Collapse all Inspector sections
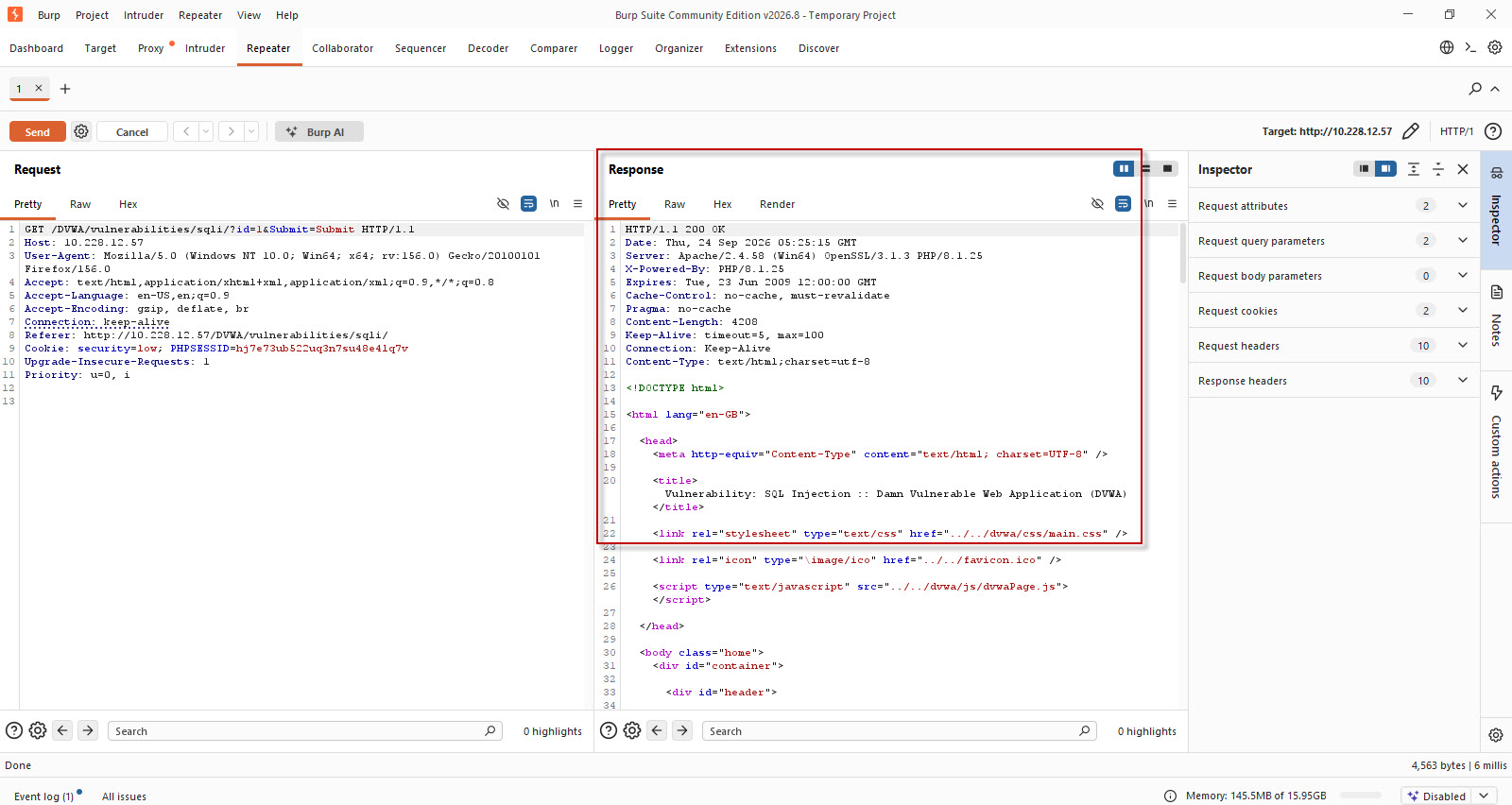 1438,169
